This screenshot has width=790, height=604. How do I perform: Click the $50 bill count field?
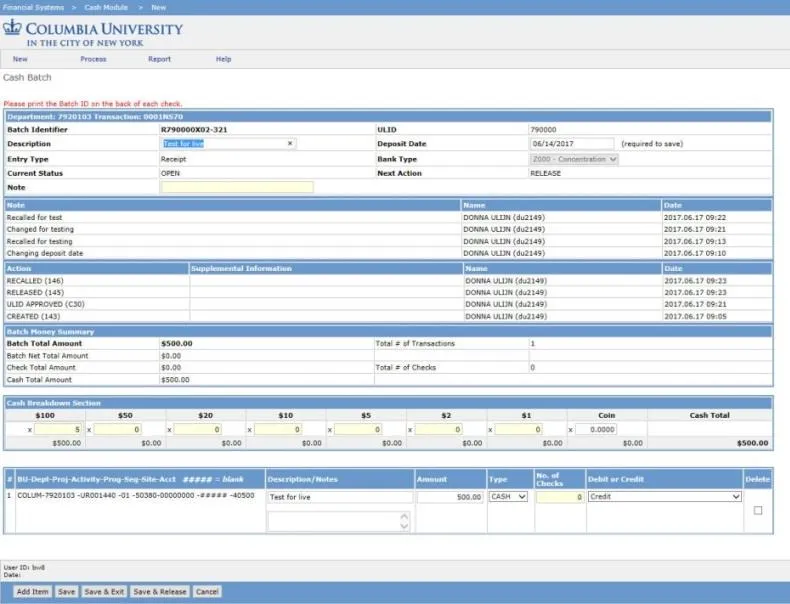[x=117, y=430]
